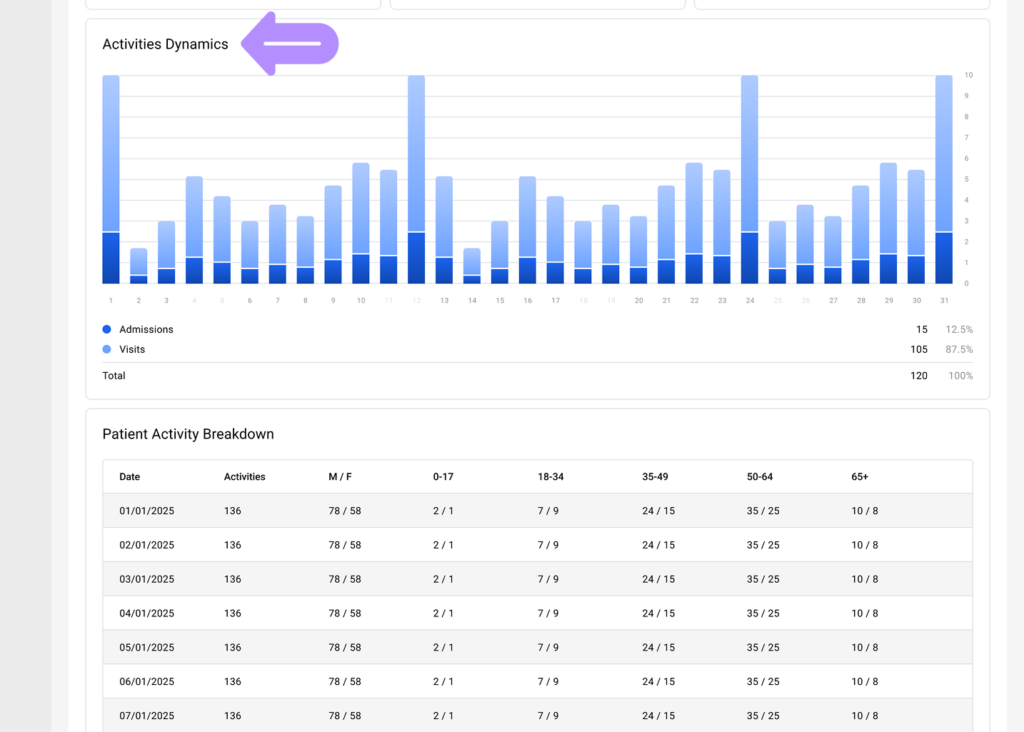Toggle the Admissions series in the legend
Viewport: 1024px width, 732px height.
click(147, 329)
